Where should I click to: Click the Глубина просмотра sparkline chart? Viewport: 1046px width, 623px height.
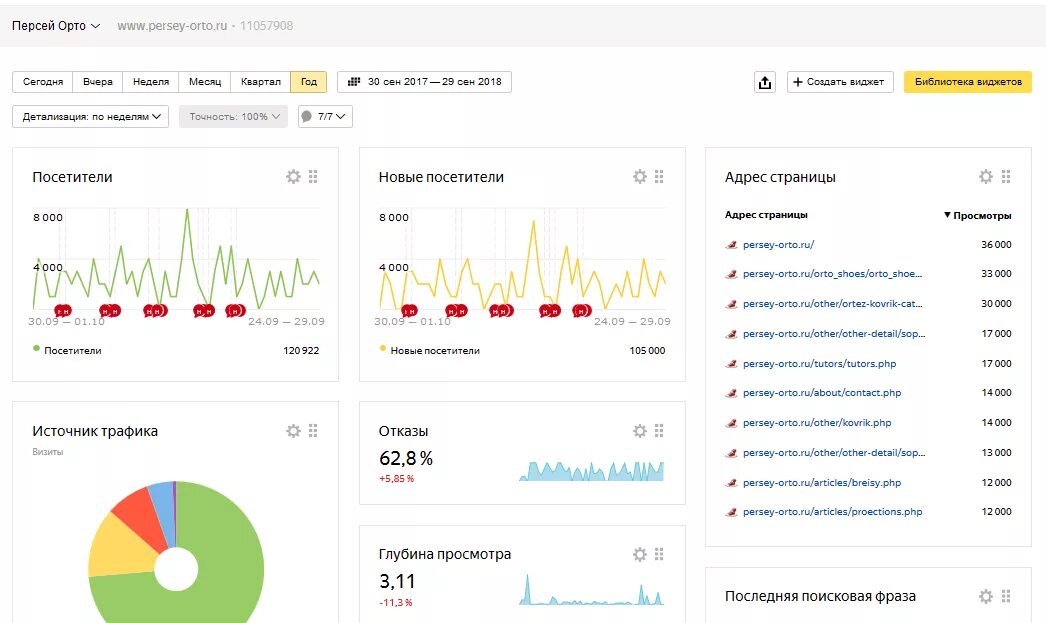click(592, 590)
